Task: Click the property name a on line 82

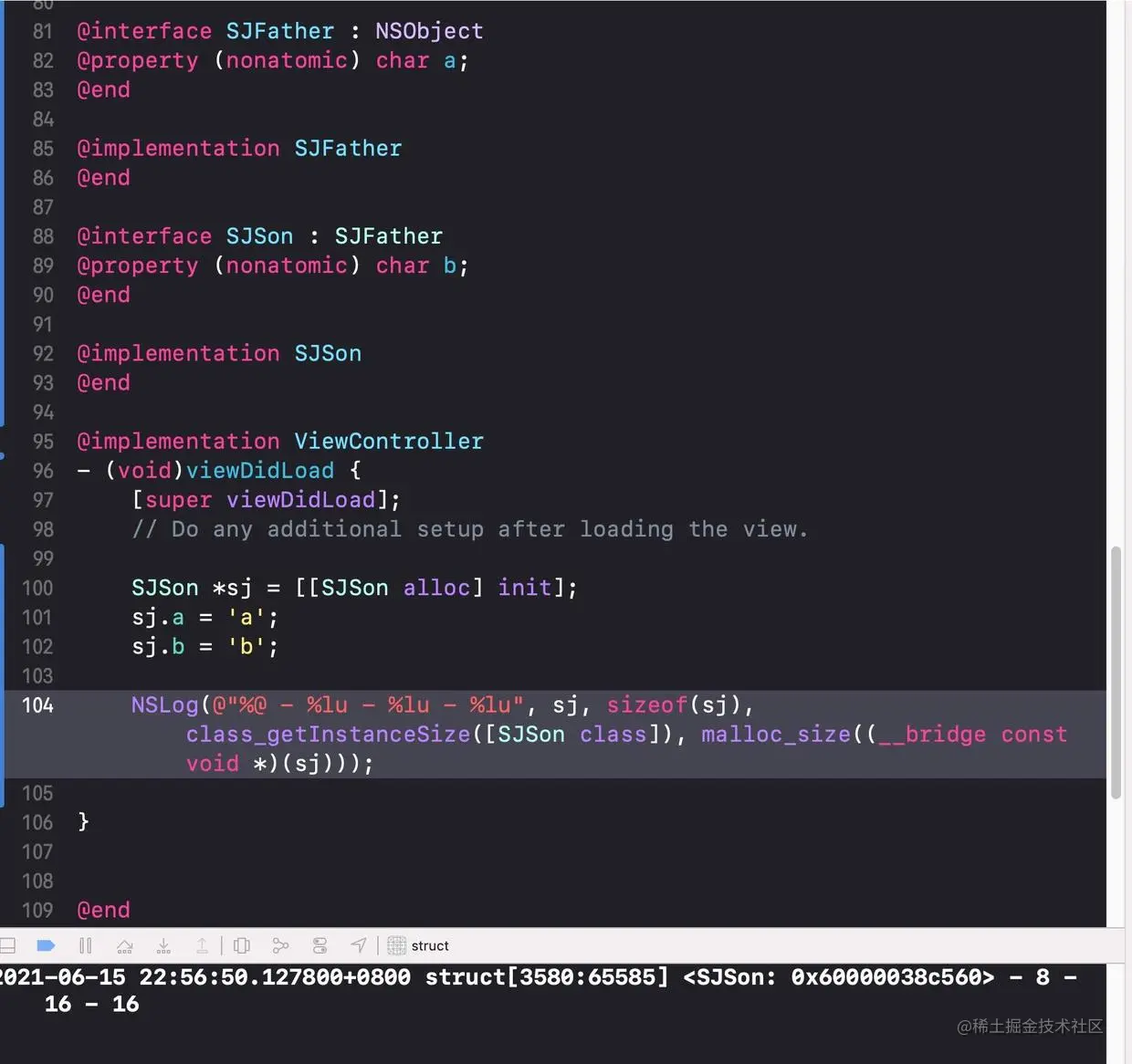Action: [449, 61]
